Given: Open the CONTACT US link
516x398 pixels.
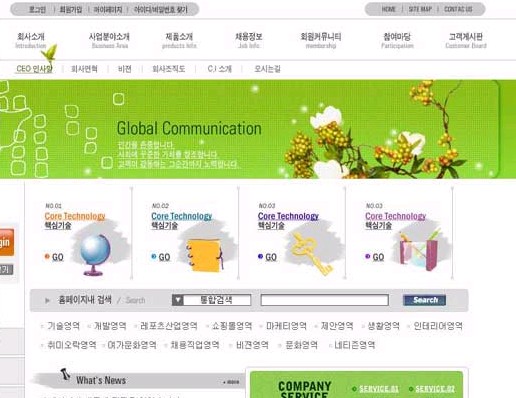Looking at the screenshot, I should point(458,9).
